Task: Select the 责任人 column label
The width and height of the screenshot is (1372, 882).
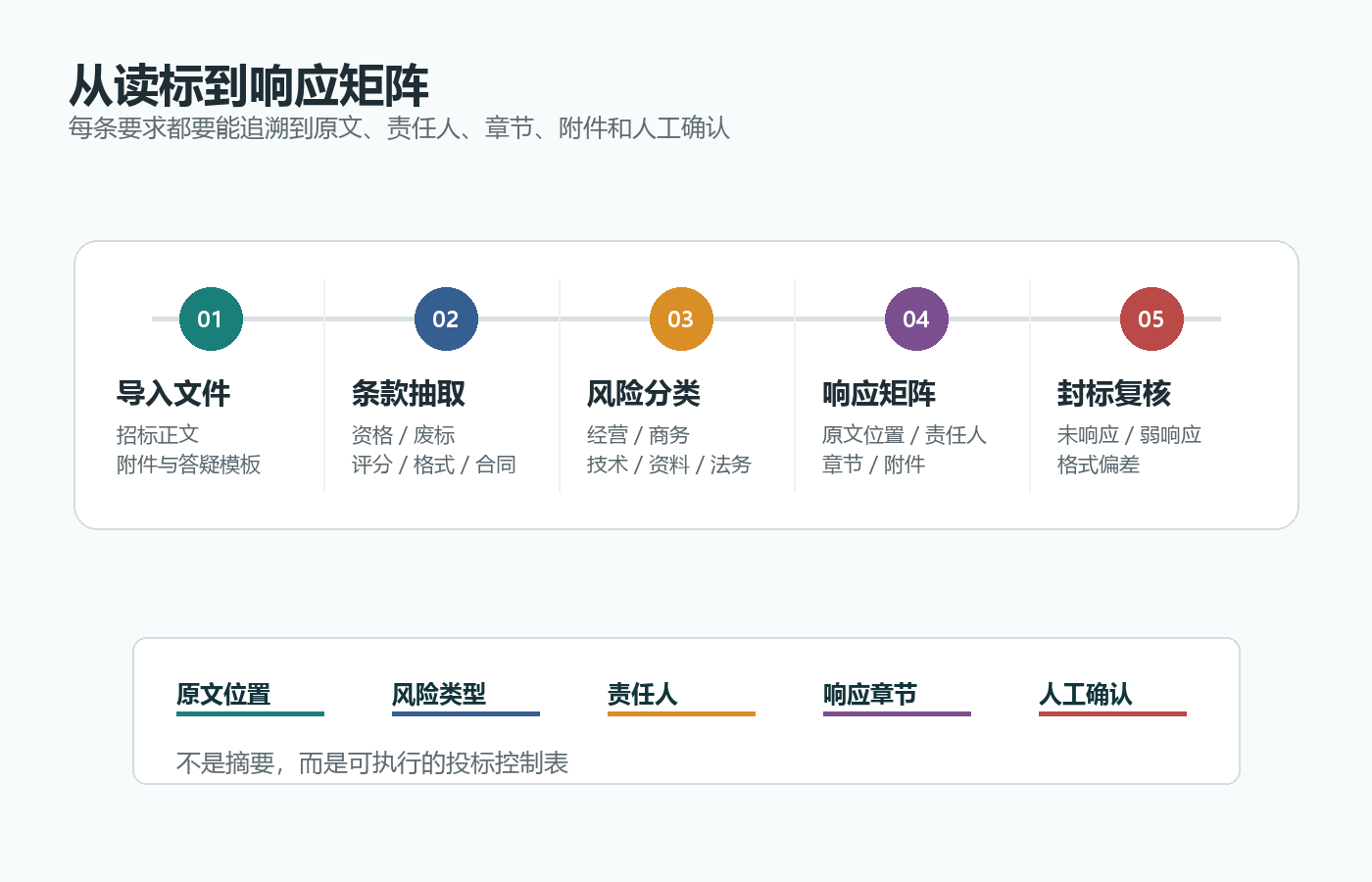Action: [x=643, y=695]
